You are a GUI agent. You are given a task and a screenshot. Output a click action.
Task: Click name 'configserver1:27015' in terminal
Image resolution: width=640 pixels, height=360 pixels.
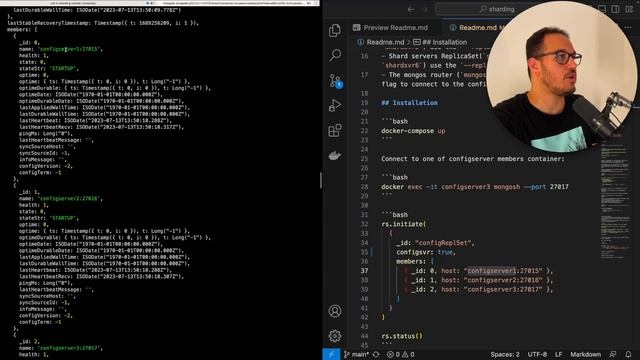coord(69,49)
